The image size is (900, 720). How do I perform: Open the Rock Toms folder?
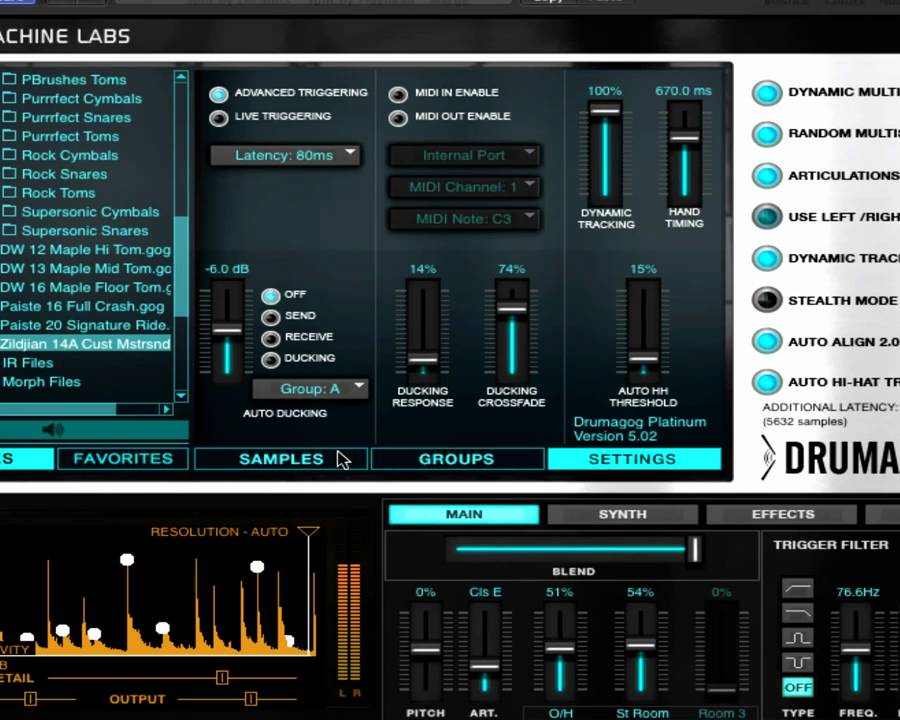coord(49,193)
